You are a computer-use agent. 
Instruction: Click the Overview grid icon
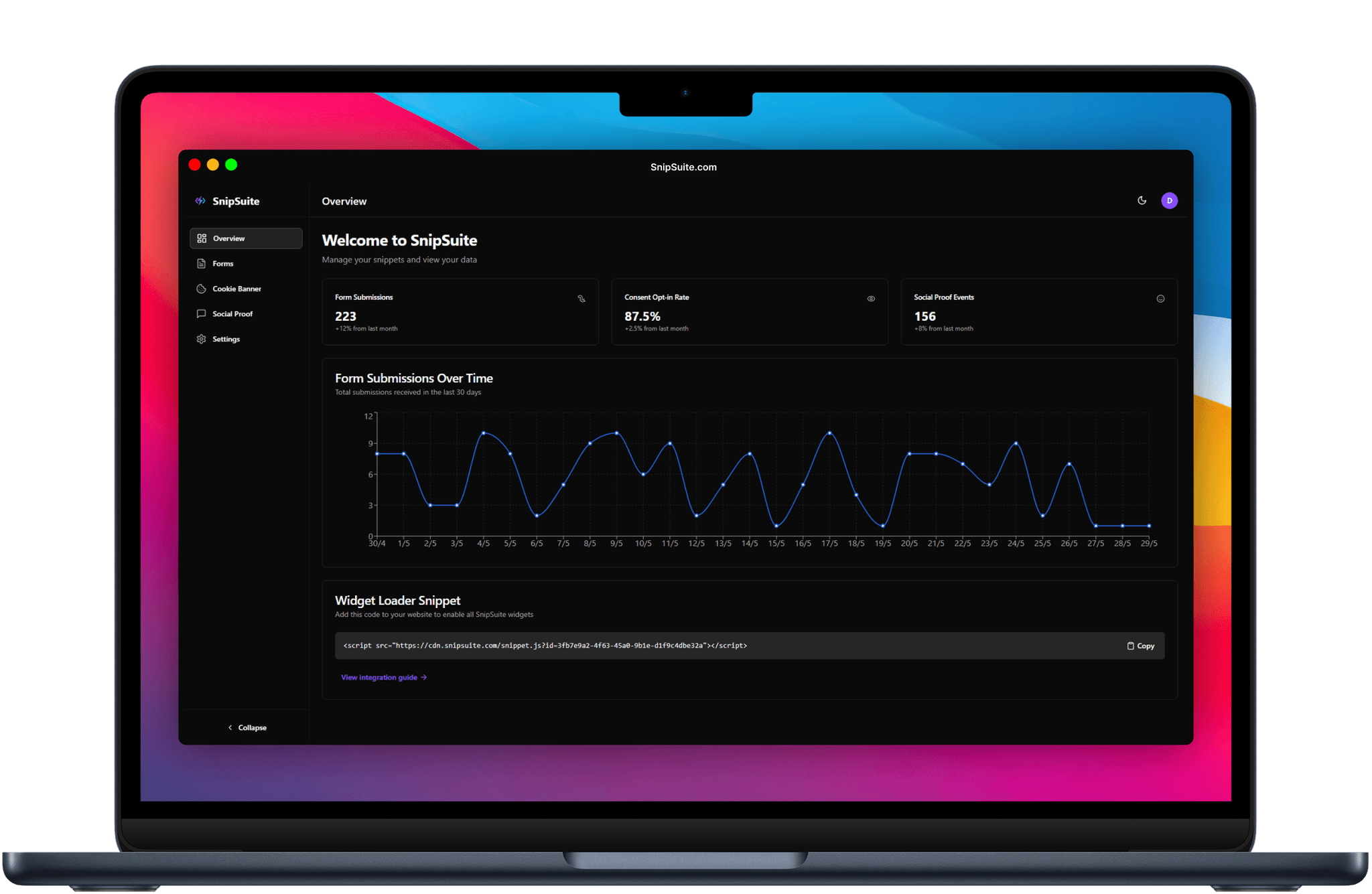(x=202, y=238)
